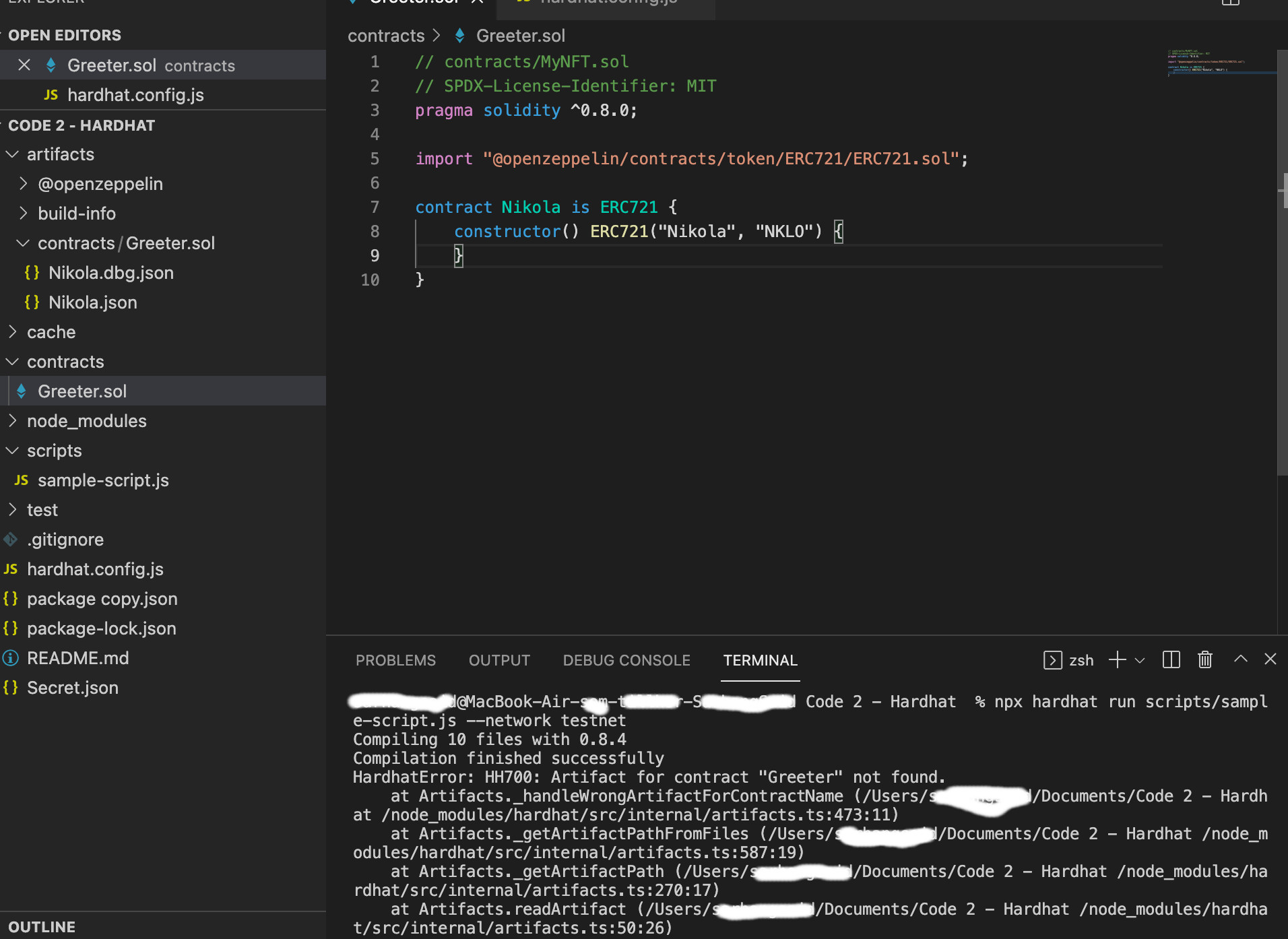
Task: Collapse the OPEN EDITORS section header
Action: [163, 35]
